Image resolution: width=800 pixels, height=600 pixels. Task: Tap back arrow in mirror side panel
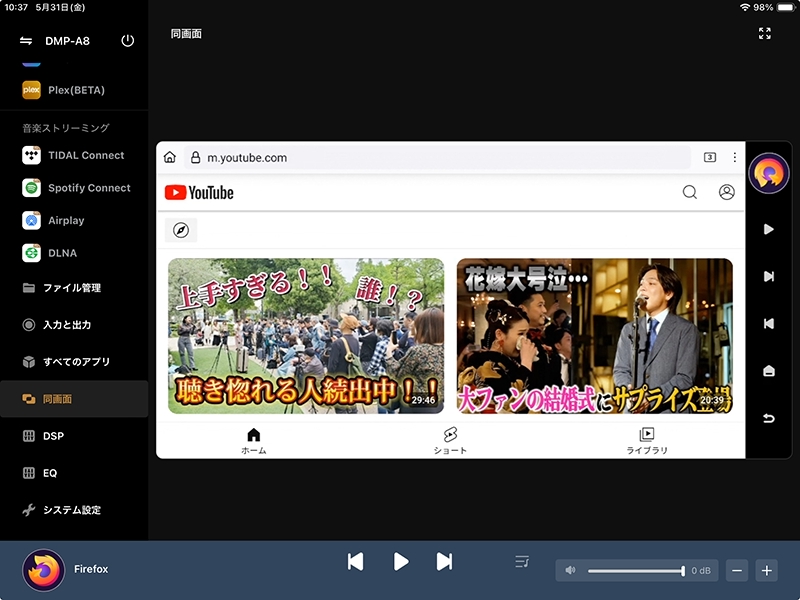769,418
